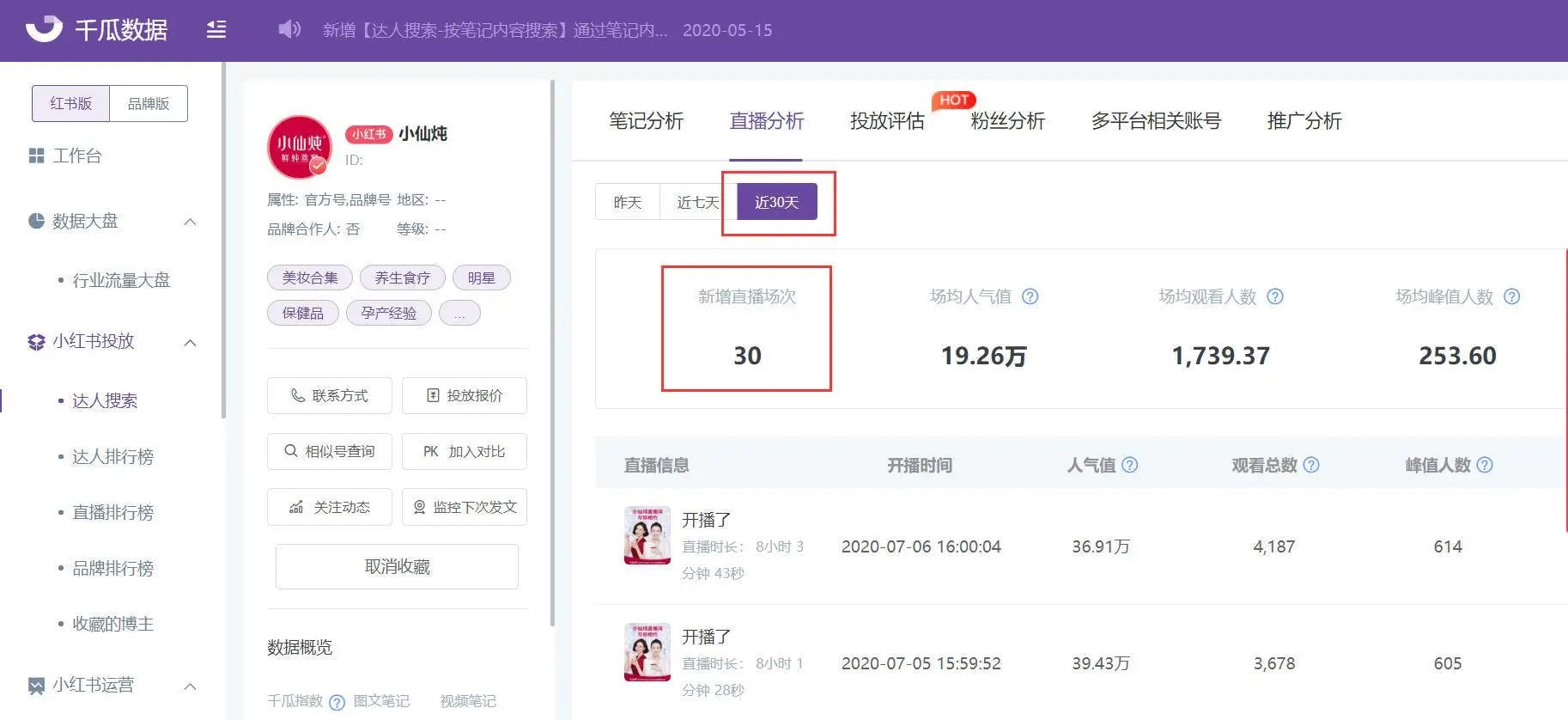
Task: Collapse the 小红书运营 menu chevron
Action: pos(191,686)
